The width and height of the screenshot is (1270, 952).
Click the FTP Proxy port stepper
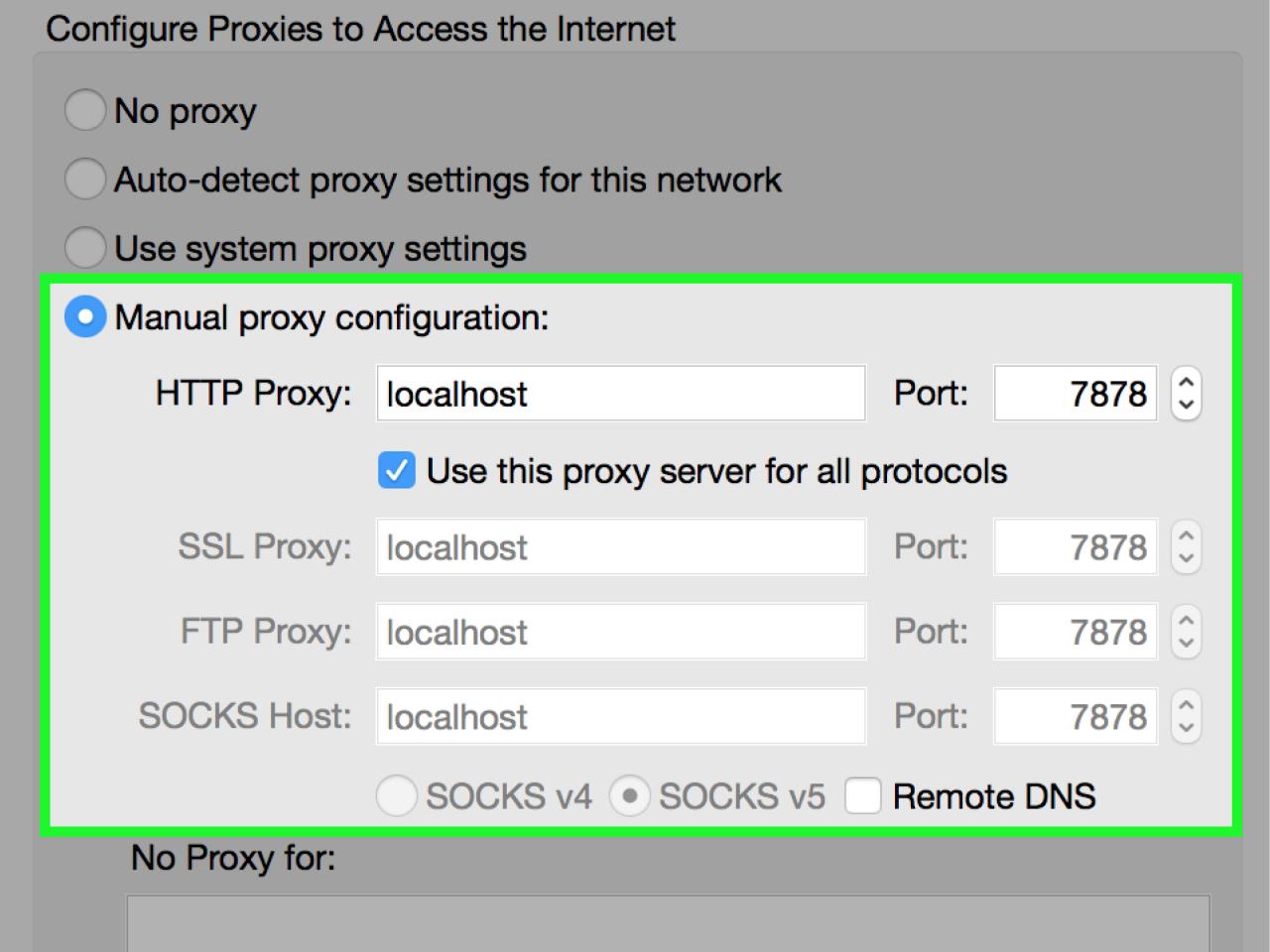tap(1186, 632)
